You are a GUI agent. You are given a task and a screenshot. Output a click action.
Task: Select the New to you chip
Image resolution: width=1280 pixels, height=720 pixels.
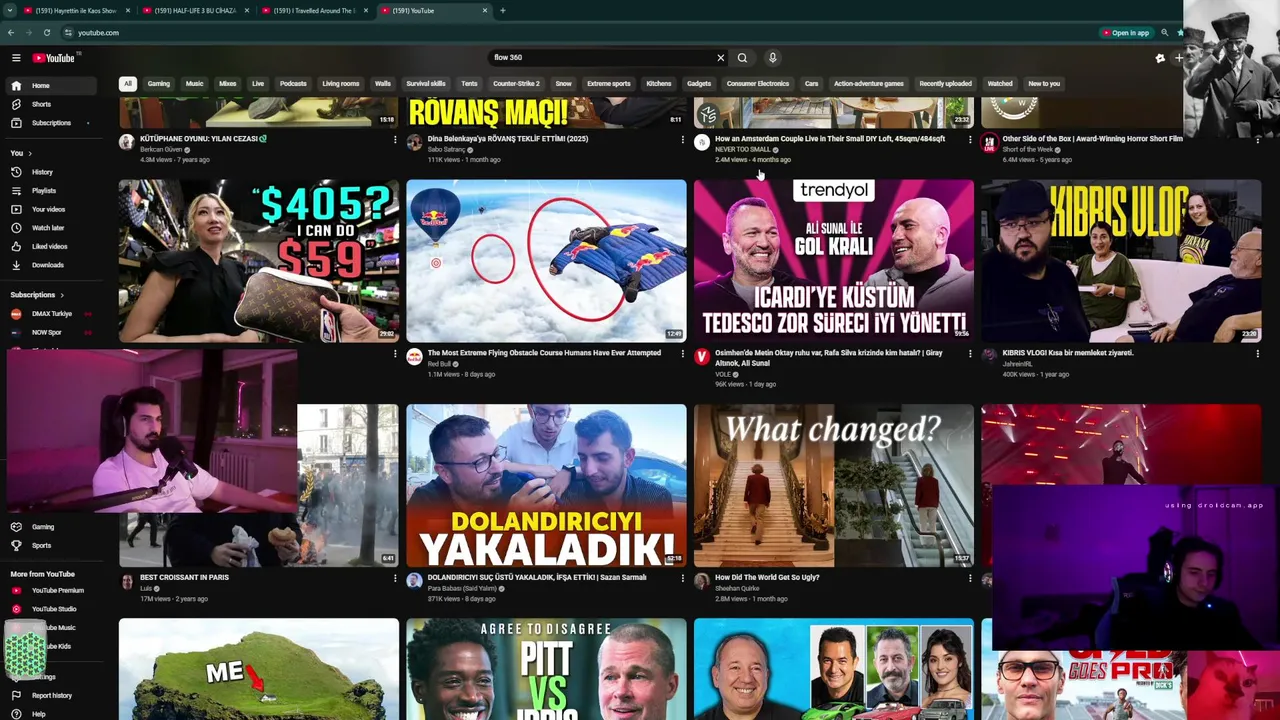click(1044, 84)
